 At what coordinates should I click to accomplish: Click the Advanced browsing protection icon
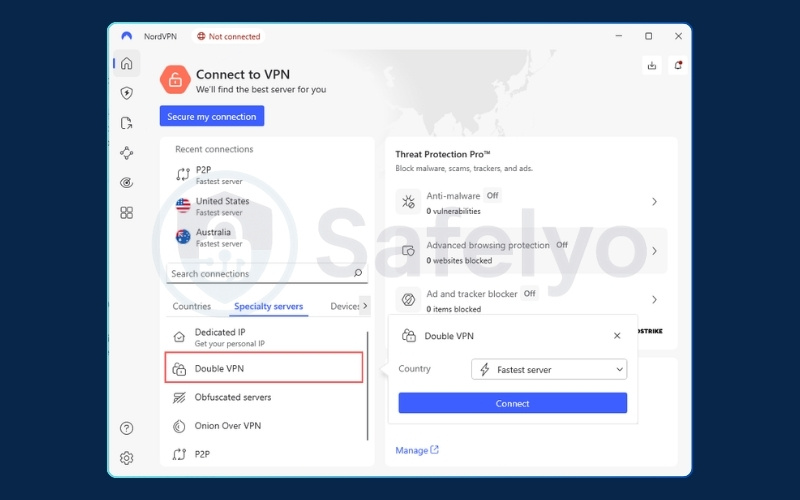click(408, 251)
